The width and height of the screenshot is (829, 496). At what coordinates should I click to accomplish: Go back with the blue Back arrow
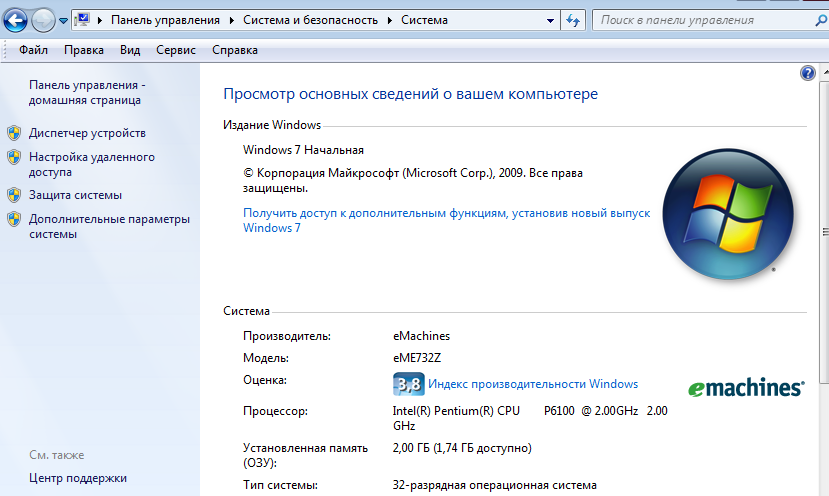pos(15,21)
